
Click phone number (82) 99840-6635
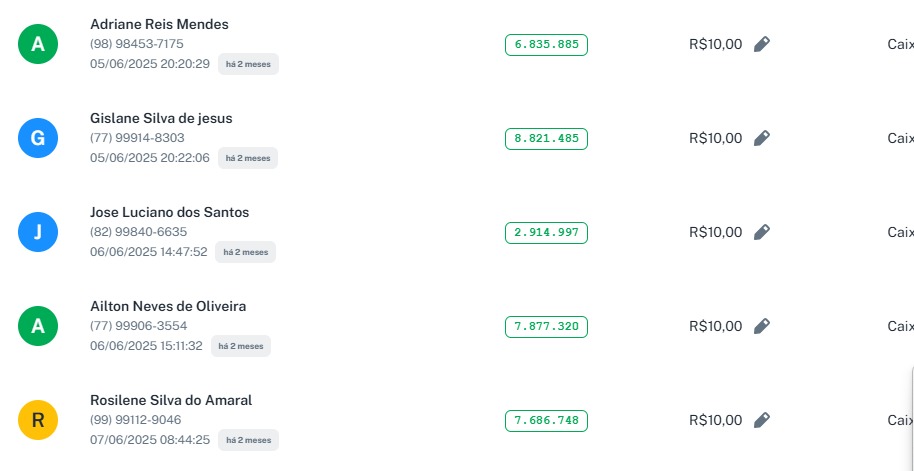pos(138,232)
